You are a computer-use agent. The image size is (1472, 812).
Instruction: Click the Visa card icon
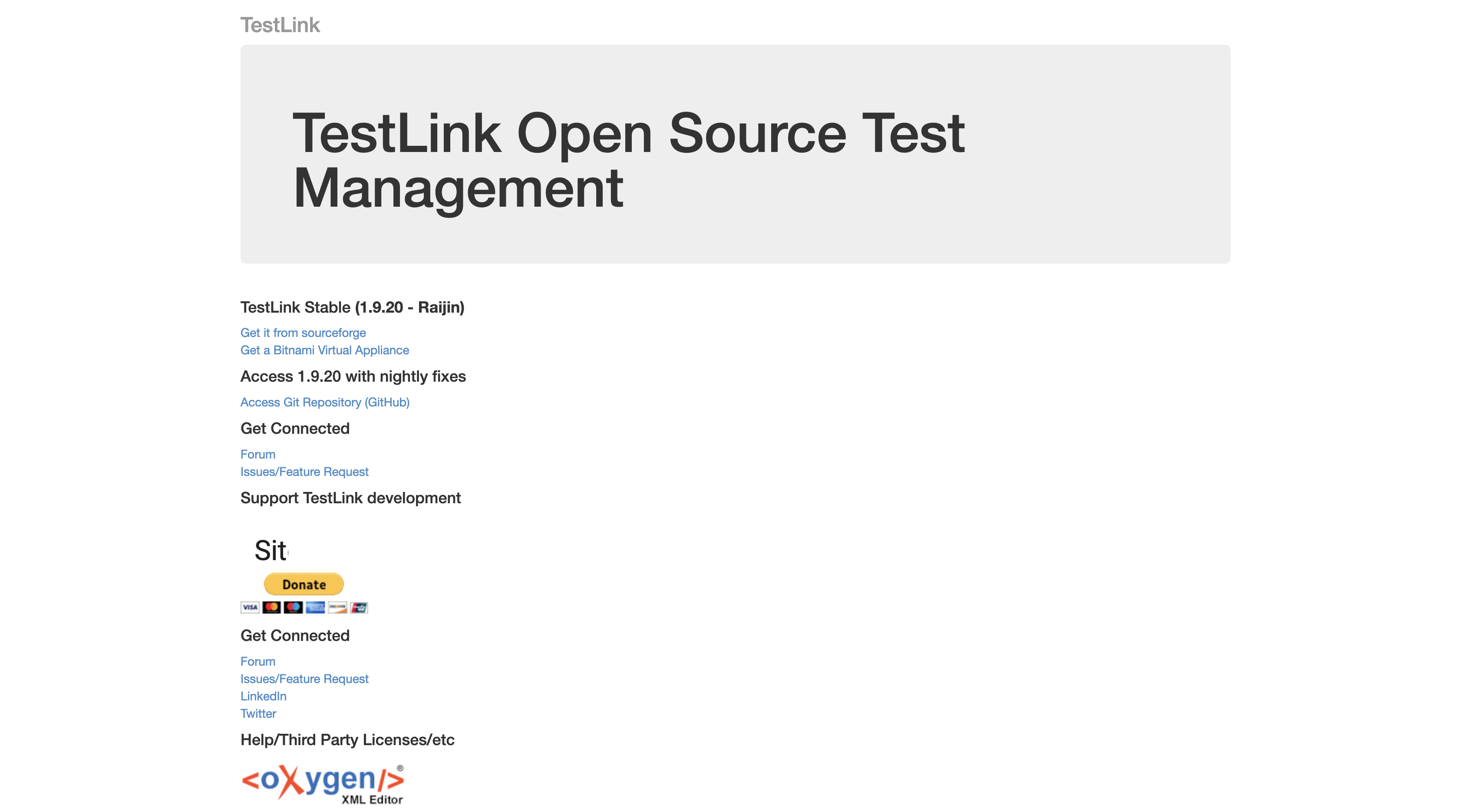point(250,608)
